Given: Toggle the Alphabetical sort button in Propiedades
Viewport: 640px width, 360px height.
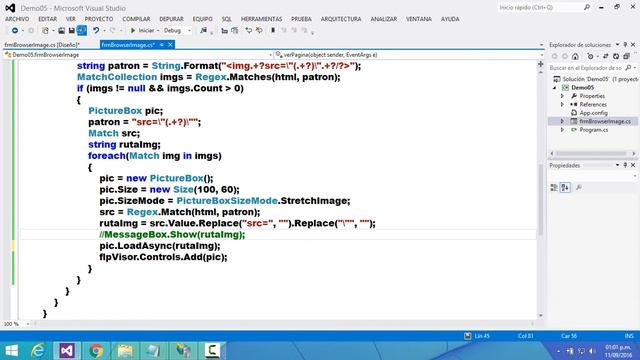Looking at the screenshot, I should tap(565, 187).
